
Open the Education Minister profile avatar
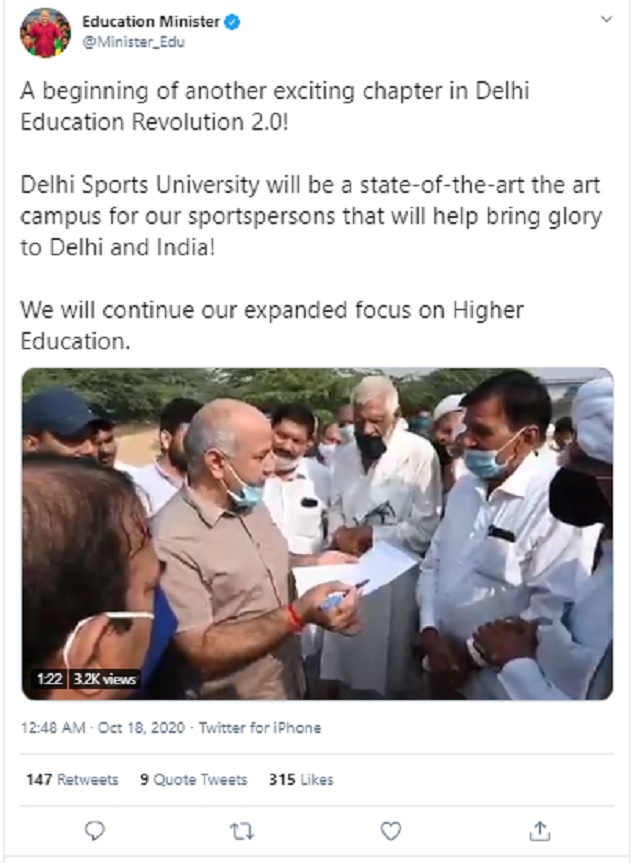click(45, 32)
